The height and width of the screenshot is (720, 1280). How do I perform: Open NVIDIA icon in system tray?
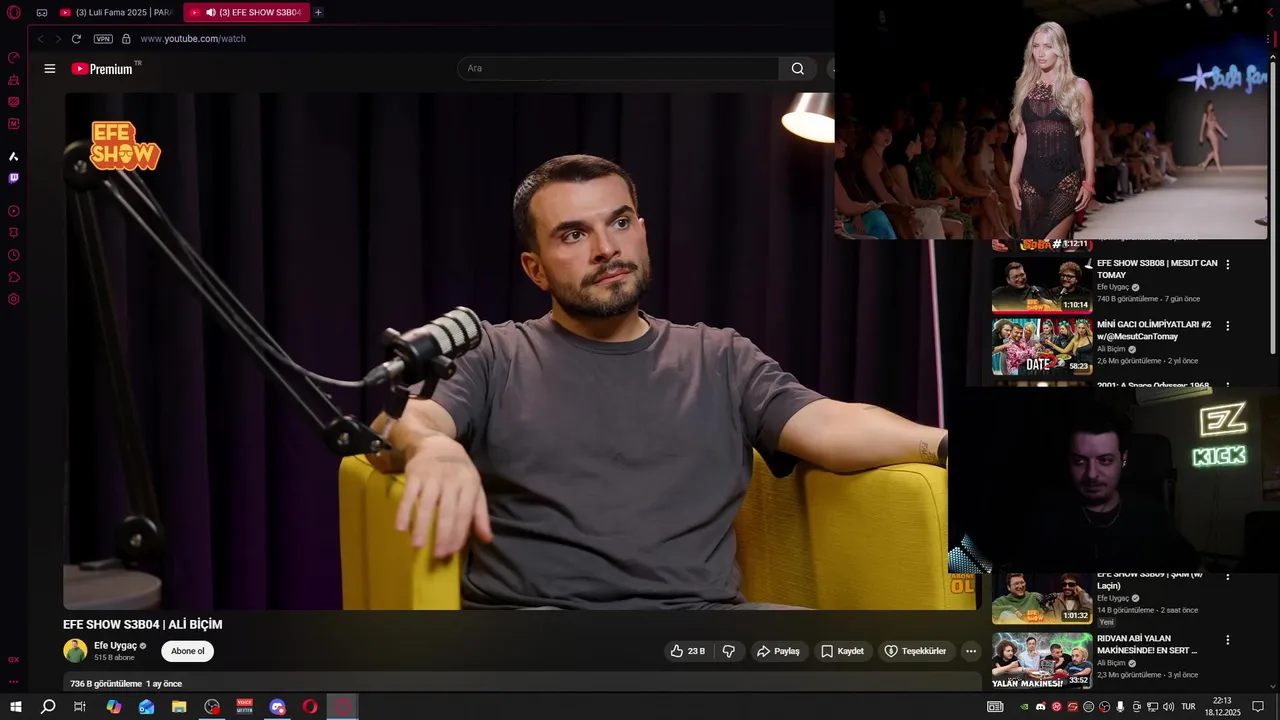(1024, 707)
